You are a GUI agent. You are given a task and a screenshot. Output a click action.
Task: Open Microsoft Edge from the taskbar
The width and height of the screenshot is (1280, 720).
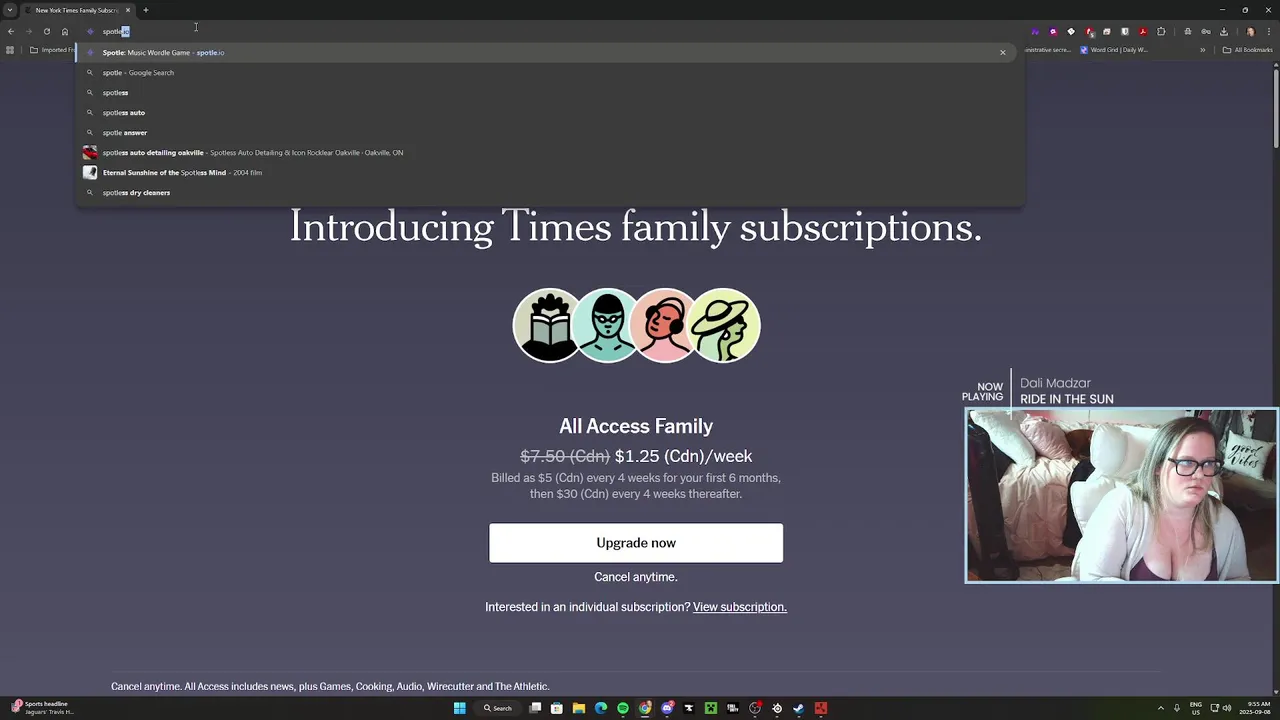click(x=601, y=708)
